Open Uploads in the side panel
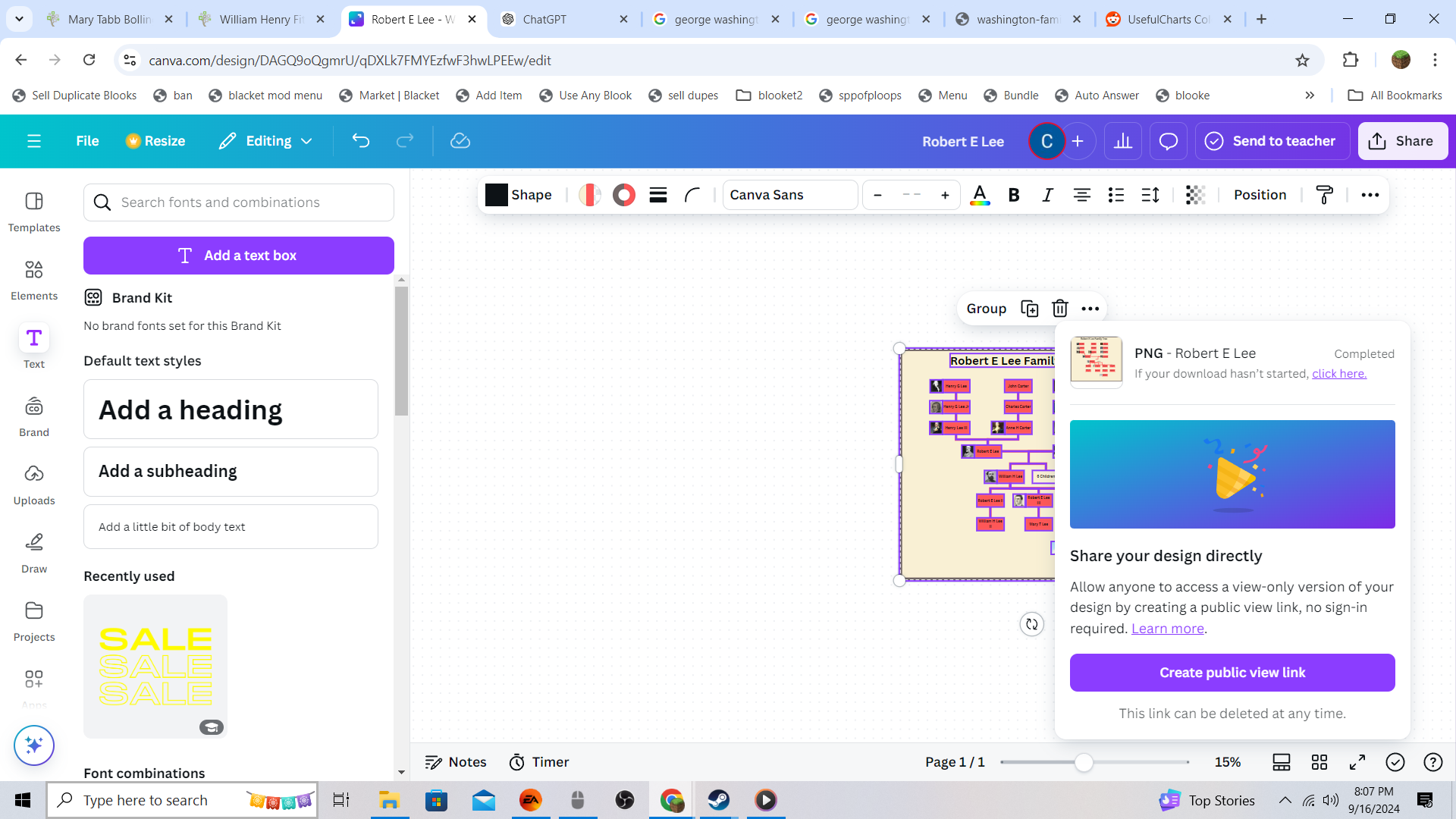This screenshot has height=819, width=1456. tap(34, 485)
